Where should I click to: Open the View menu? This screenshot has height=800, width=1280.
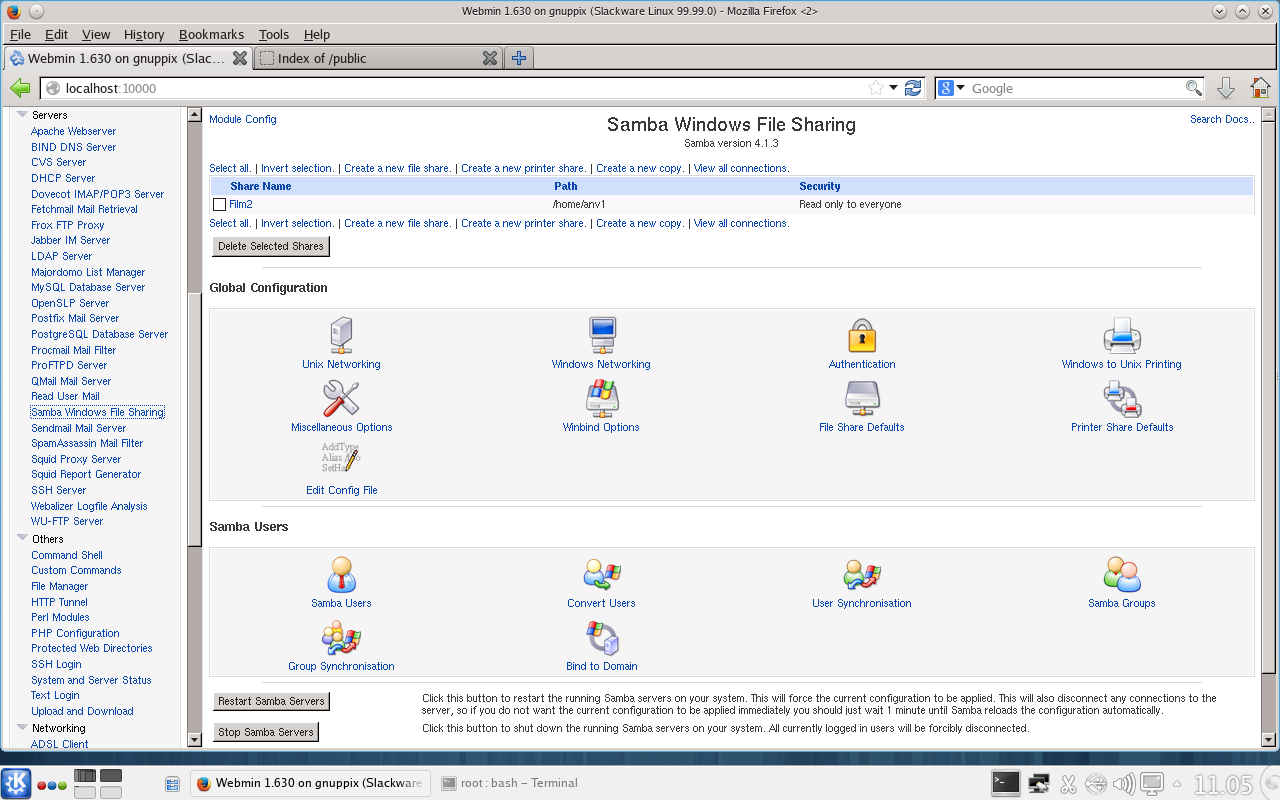coord(96,34)
